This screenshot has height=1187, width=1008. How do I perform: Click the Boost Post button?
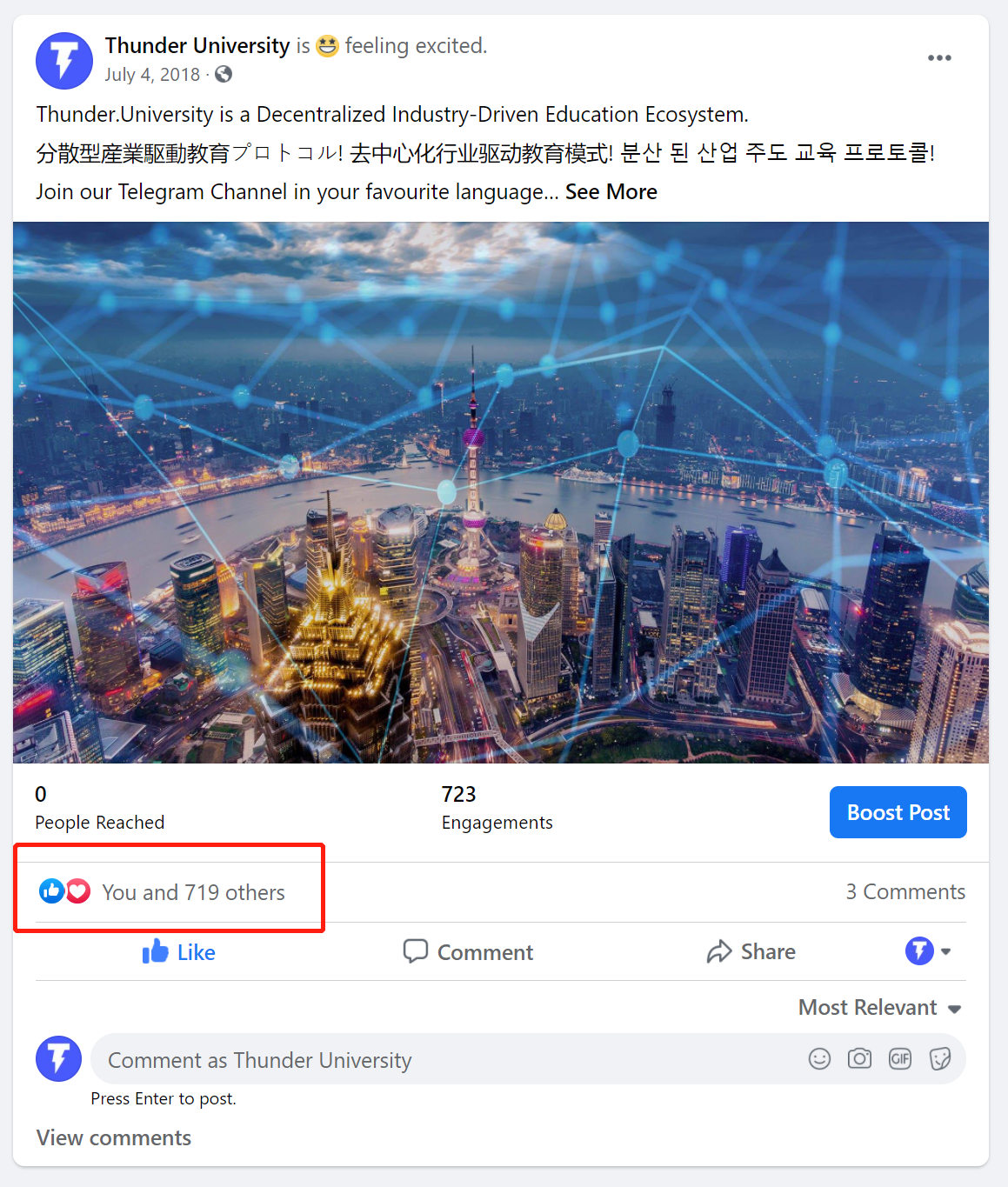898,812
